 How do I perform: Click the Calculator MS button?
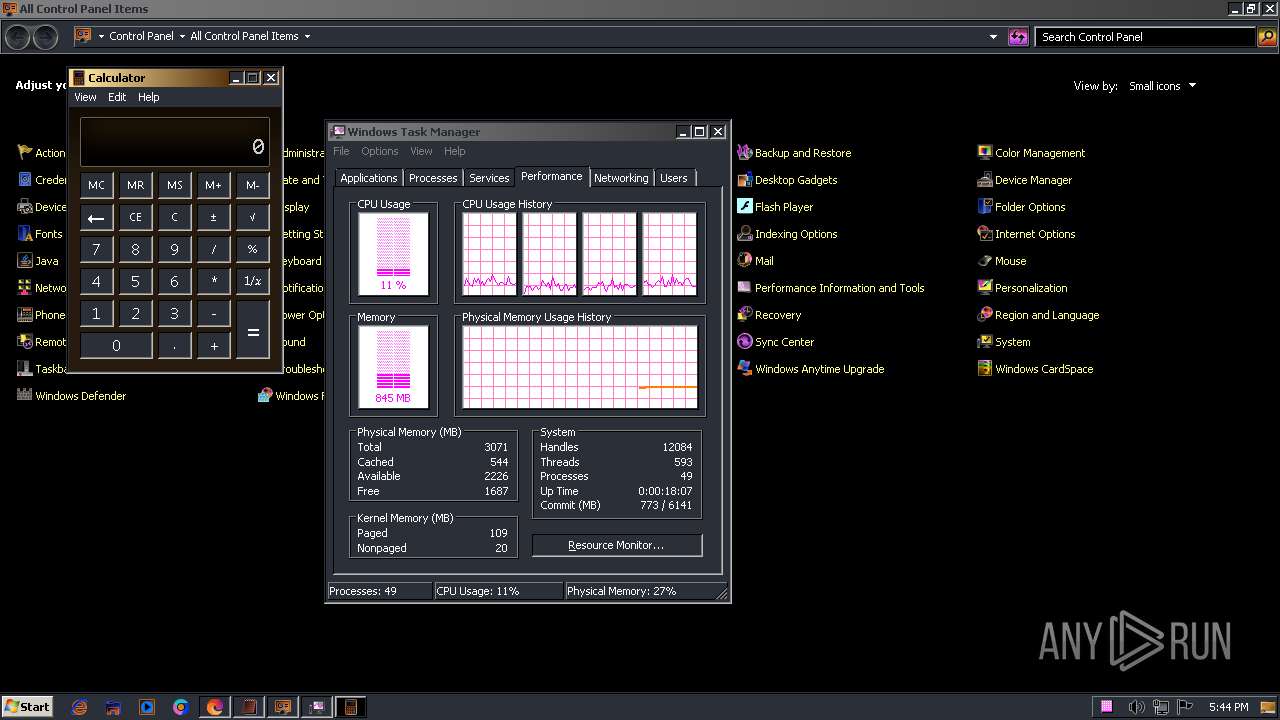[x=175, y=185]
